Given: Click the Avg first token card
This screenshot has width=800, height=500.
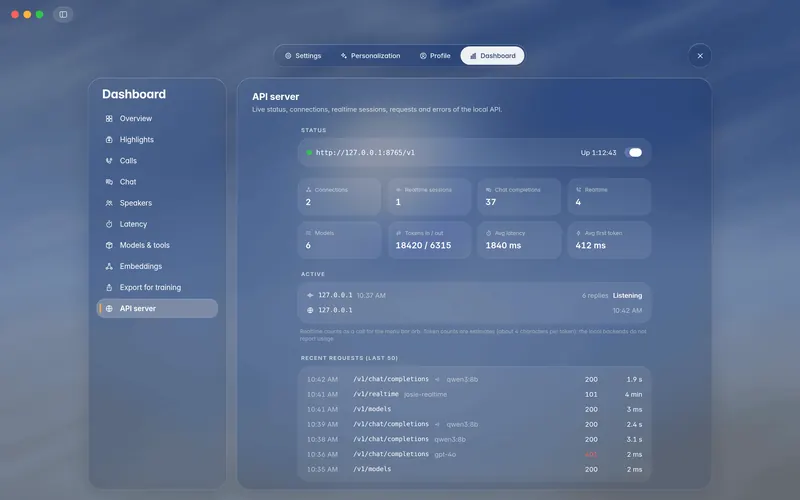Looking at the screenshot, I should [609, 240].
